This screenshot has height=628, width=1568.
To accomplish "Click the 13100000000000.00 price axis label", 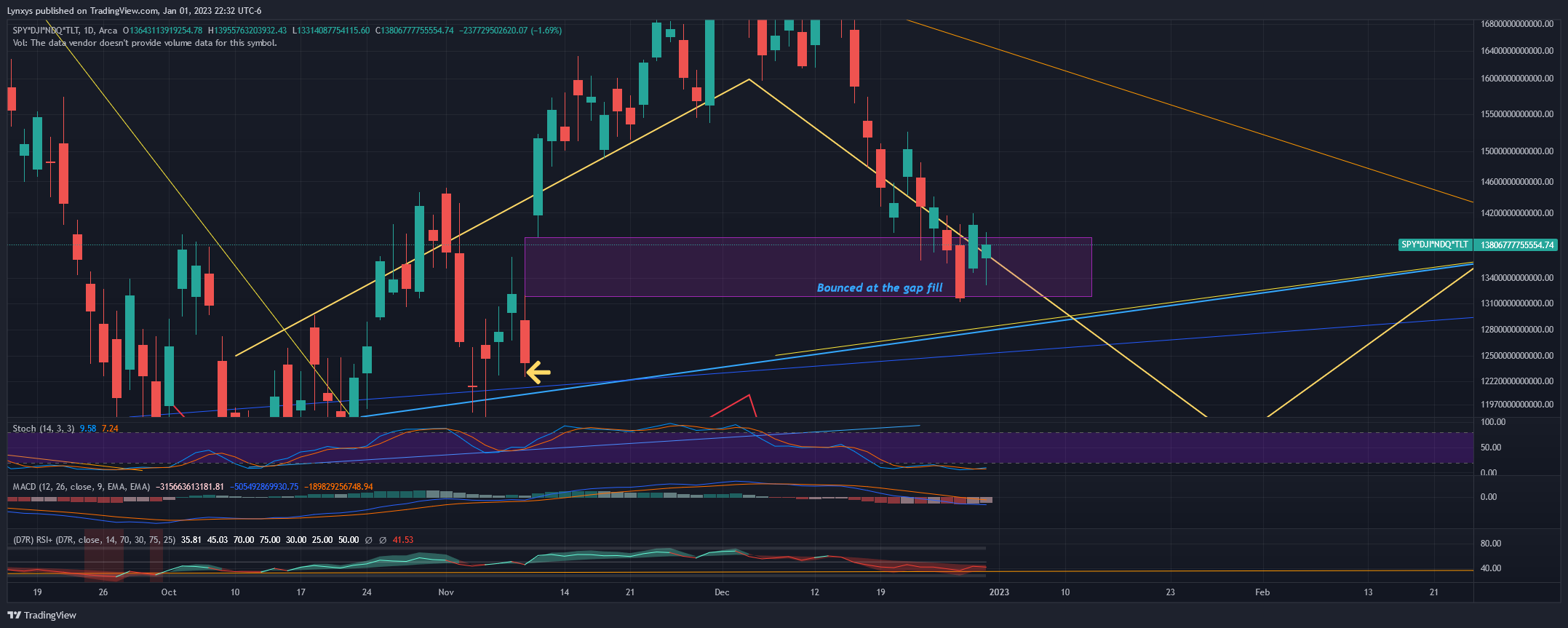I will click(x=1516, y=303).
